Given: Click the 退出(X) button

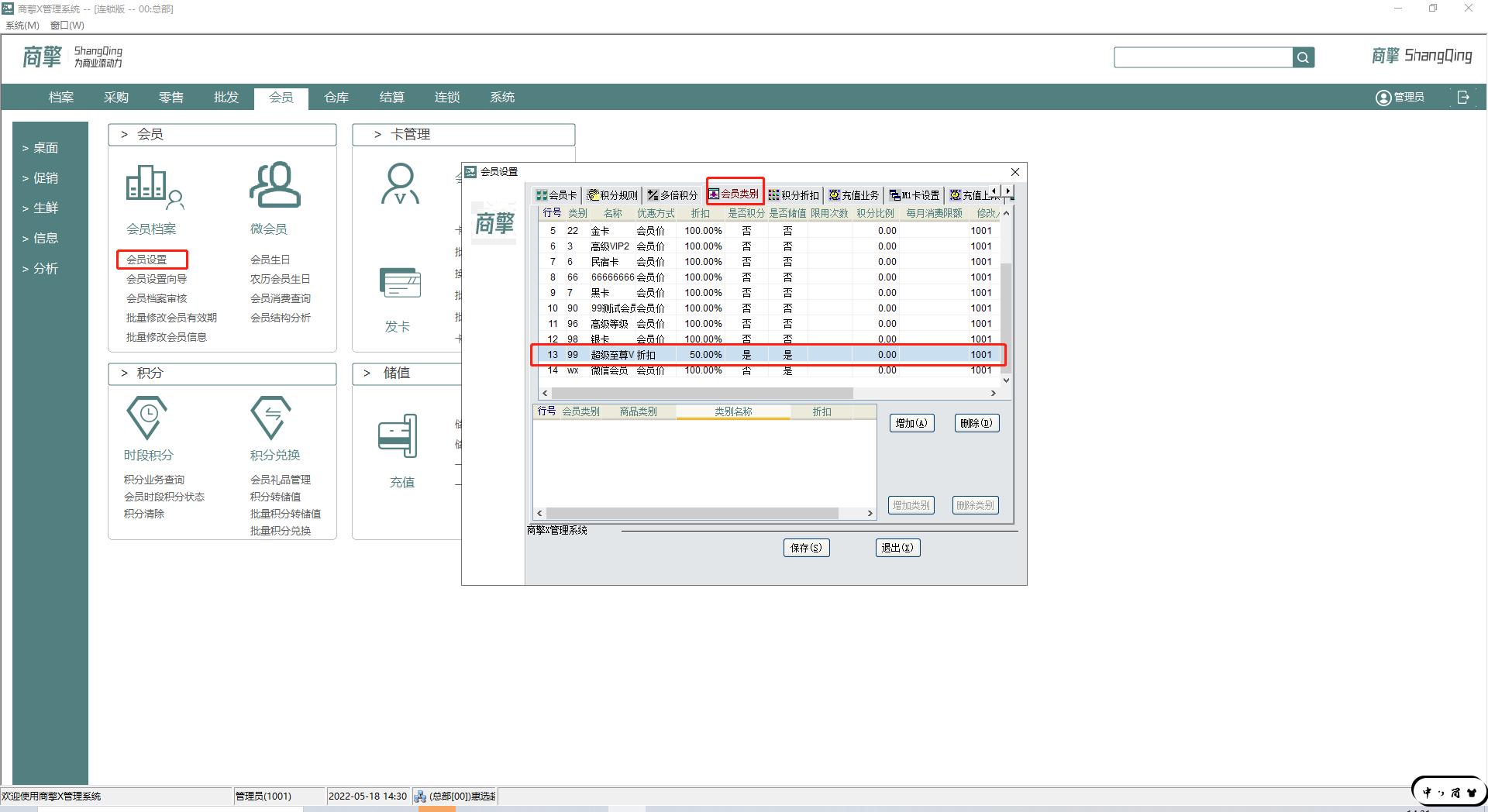Looking at the screenshot, I should [x=897, y=548].
